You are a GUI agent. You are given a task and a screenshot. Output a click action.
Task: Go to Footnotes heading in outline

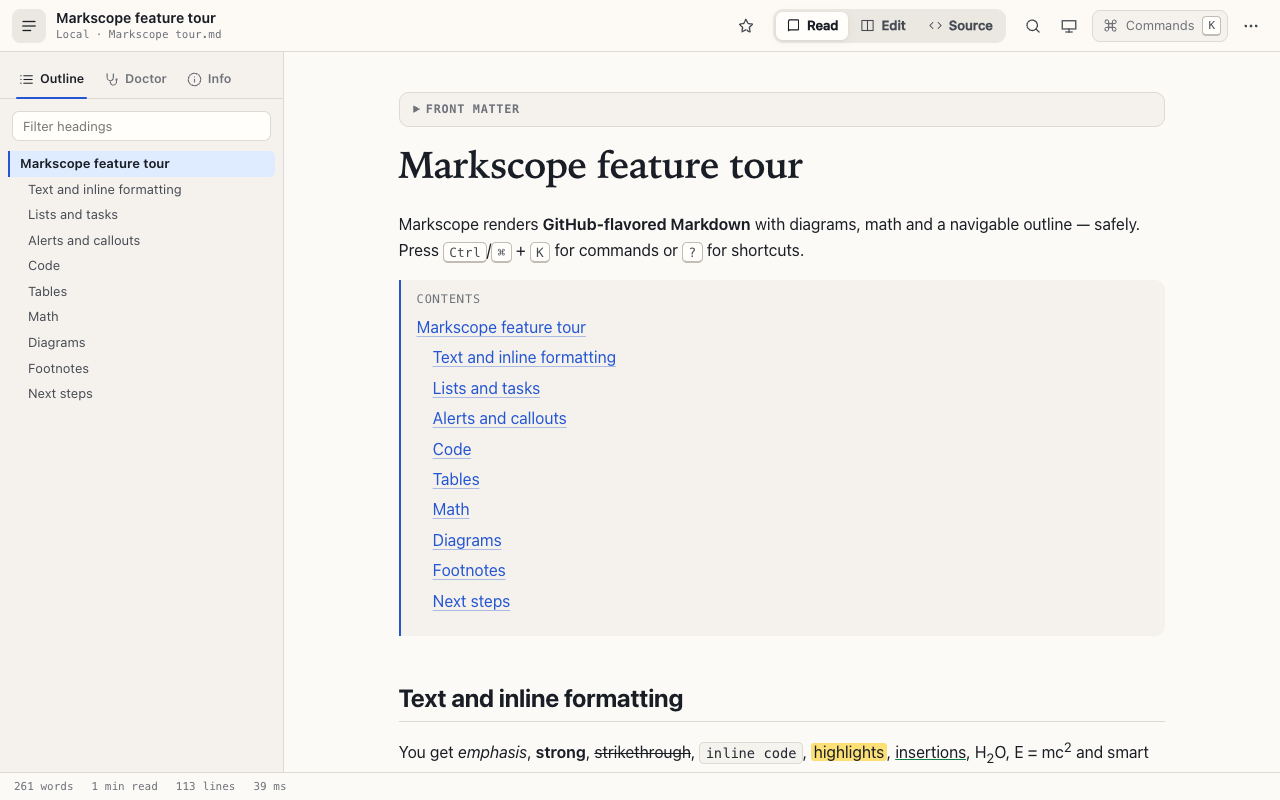(x=141, y=369)
